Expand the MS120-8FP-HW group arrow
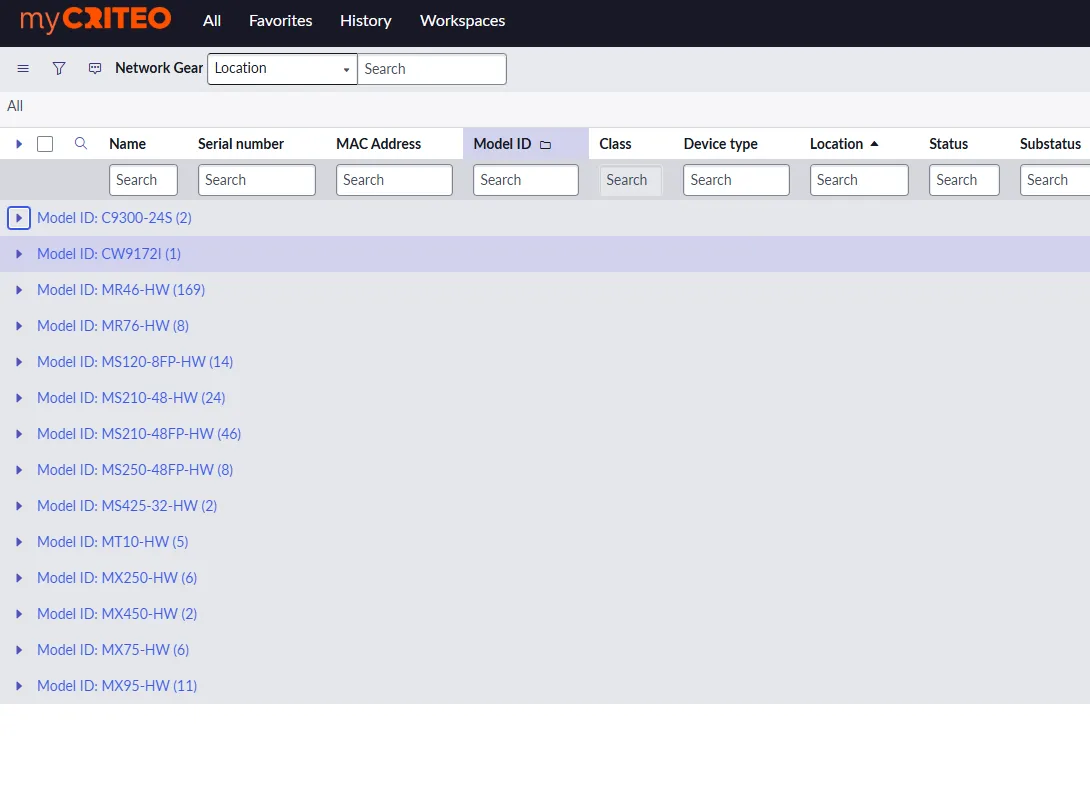This screenshot has height=803, width=1090. pos(19,362)
